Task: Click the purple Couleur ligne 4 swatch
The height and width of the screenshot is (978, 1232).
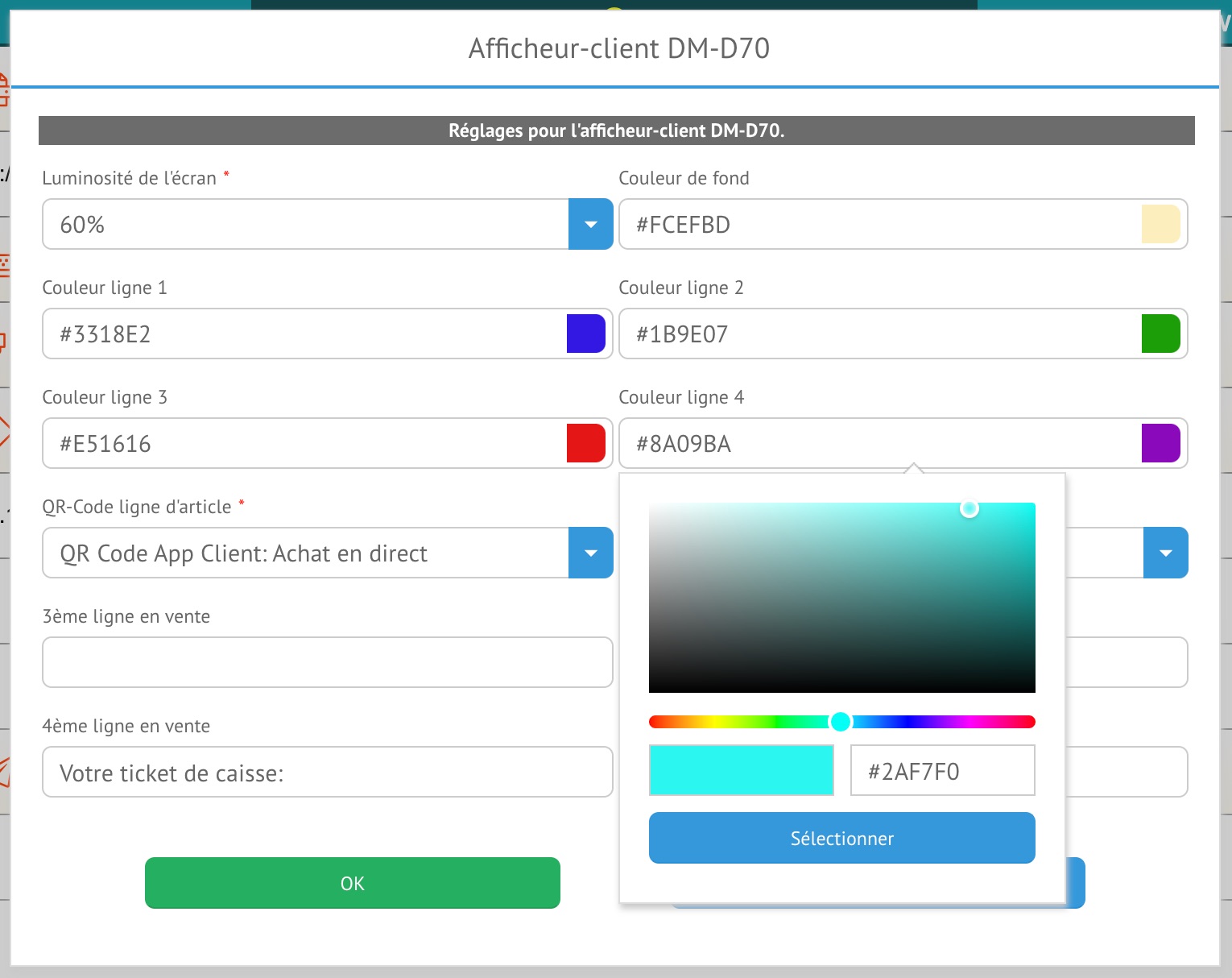Action: (x=1160, y=444)
